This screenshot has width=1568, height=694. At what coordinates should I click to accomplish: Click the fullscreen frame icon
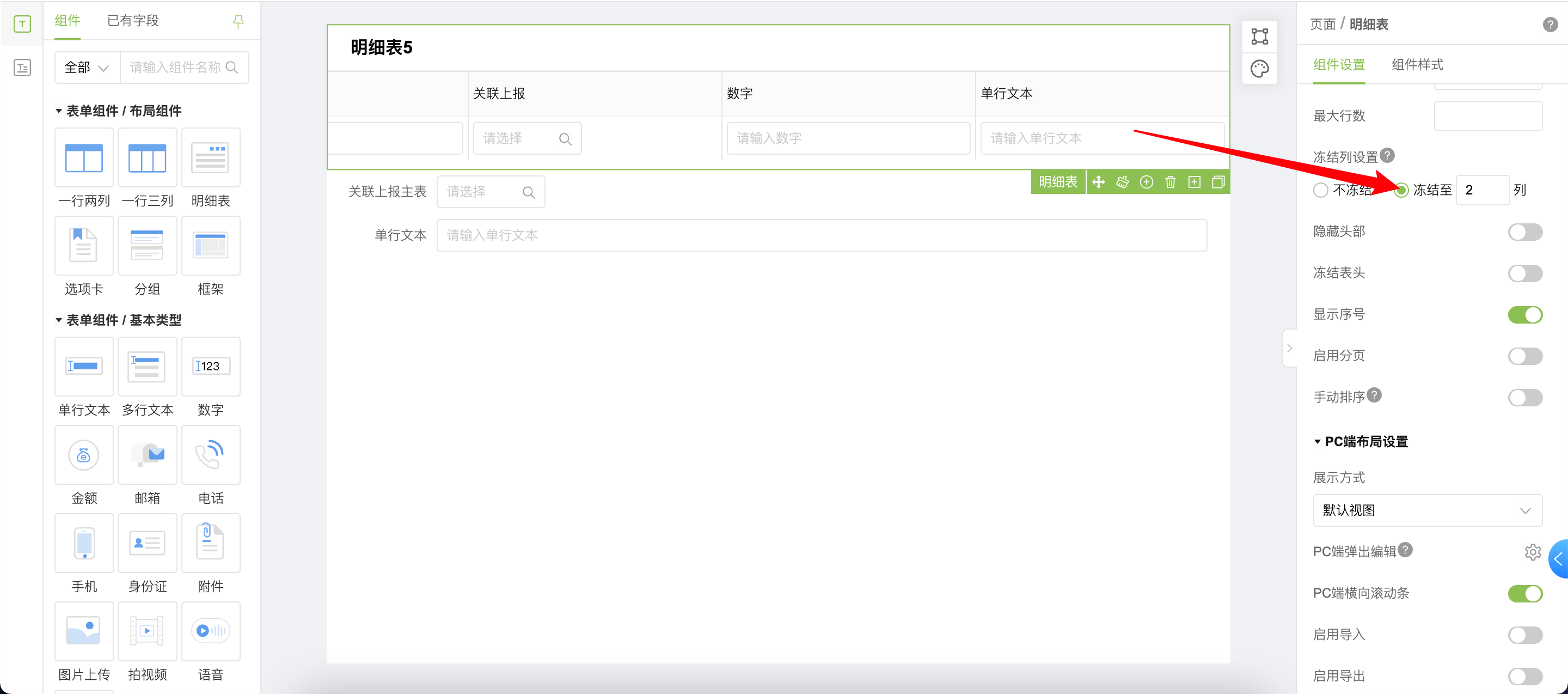point(1259,36)
